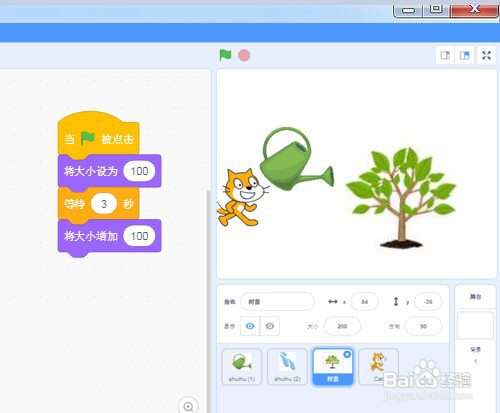Click the horizontal x-position arrows icon
This screenshot has height=413, width=500.
(333, 302)
